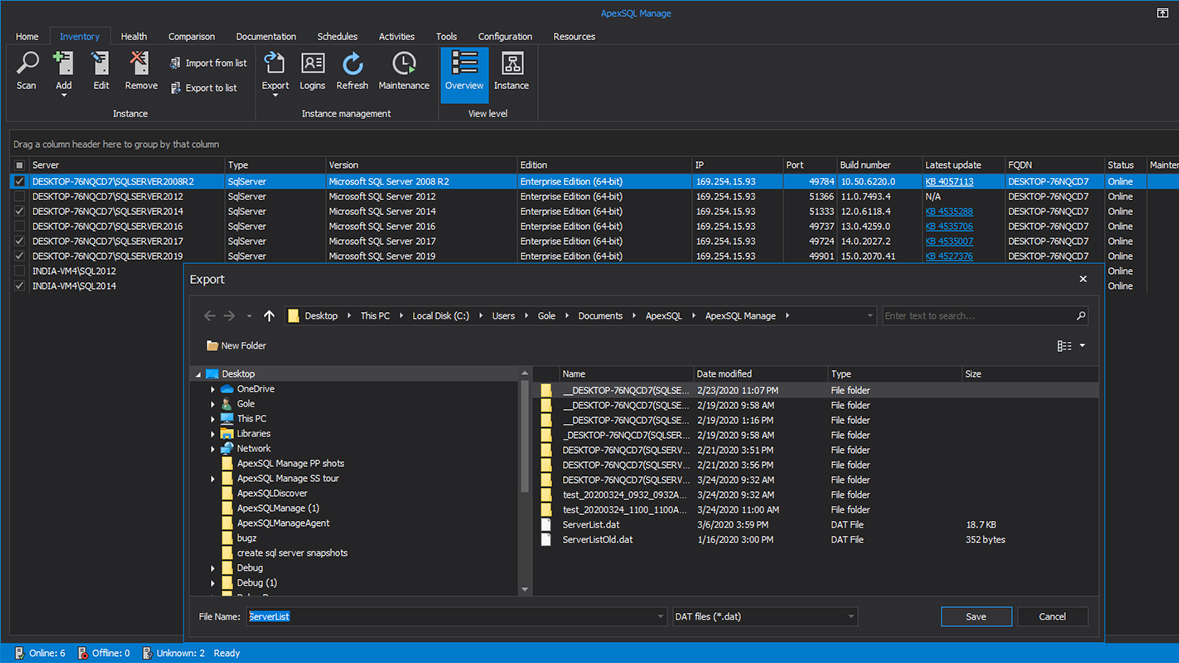Check the SQLSERVER2012 row checkbox

coord(20,196)
